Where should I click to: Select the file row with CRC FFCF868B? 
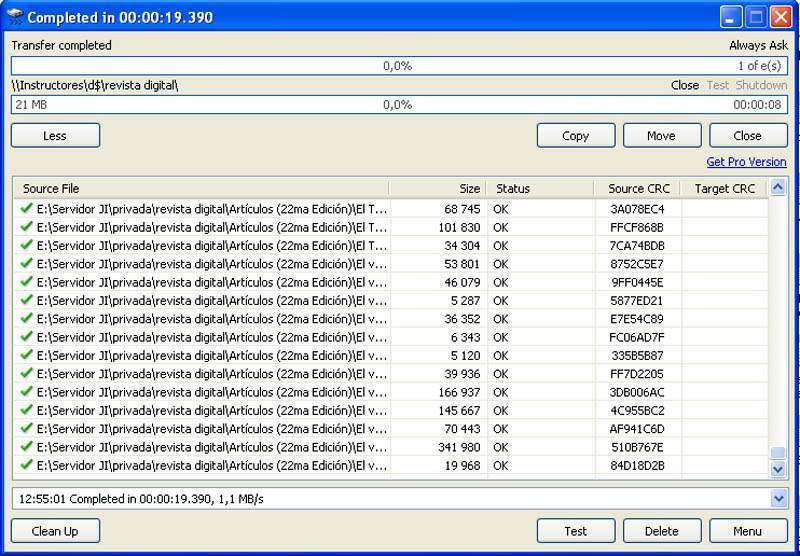pos(391,227)
